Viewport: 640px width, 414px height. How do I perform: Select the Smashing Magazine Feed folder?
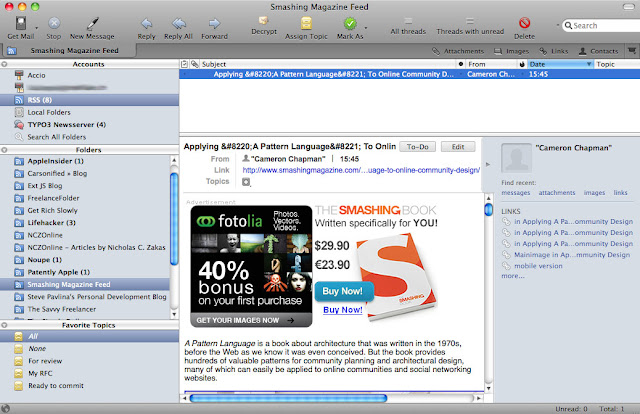pyautogui.click(x=85, y=284)
